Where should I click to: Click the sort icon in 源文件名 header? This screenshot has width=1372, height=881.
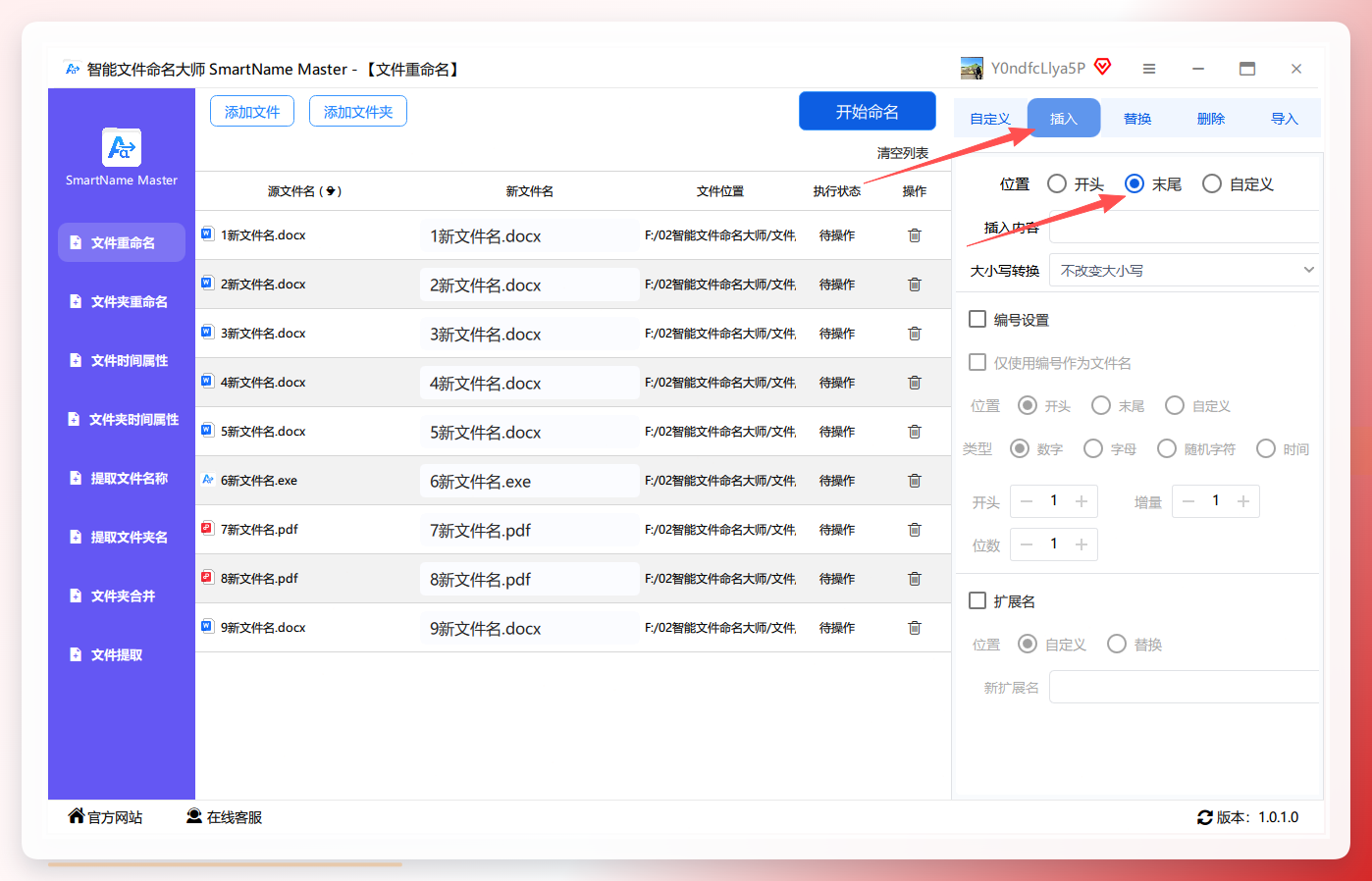click(332, 191)
